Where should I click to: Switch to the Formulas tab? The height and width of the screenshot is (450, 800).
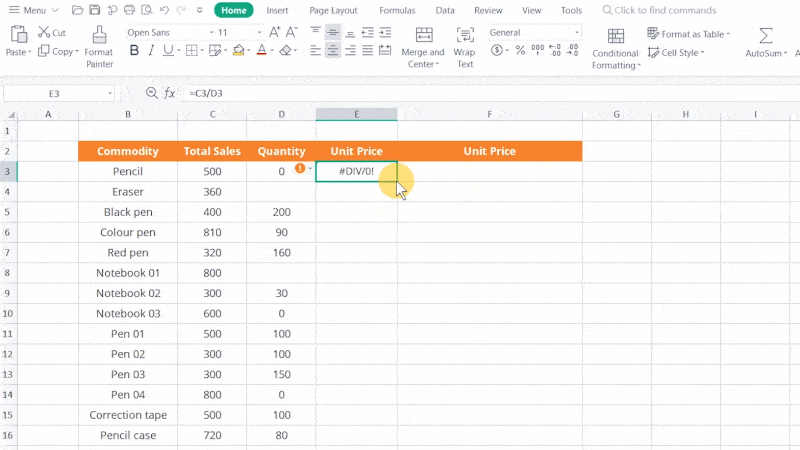coord(397,10)
